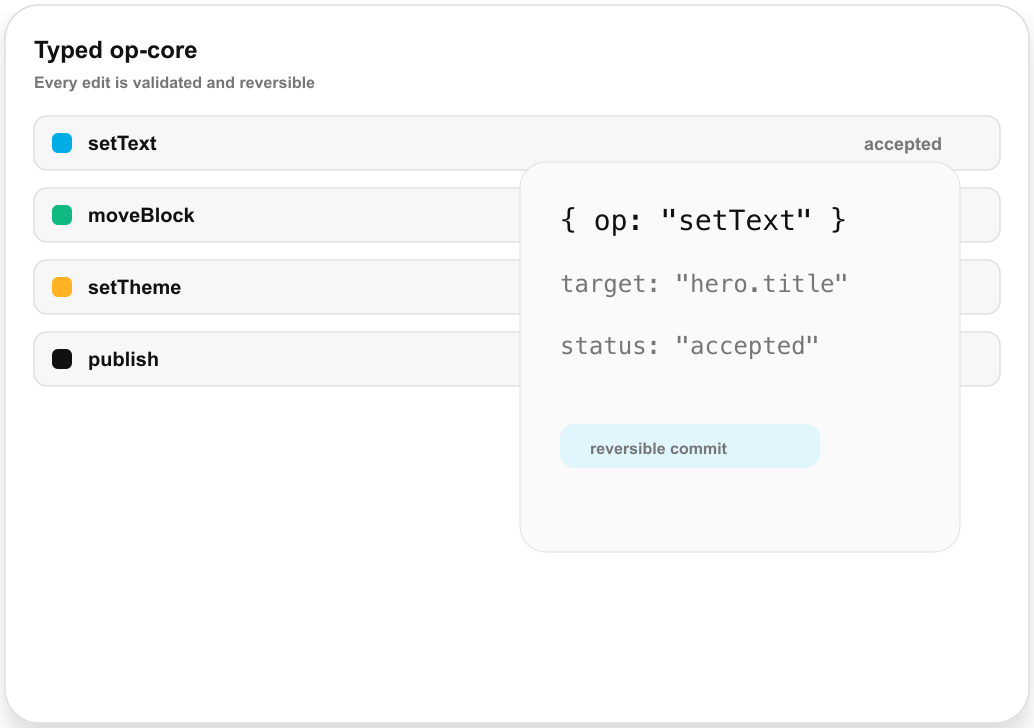
Task: Click the green square beside moveBlock
Action: pyautogui.click(x=62, y=215)
